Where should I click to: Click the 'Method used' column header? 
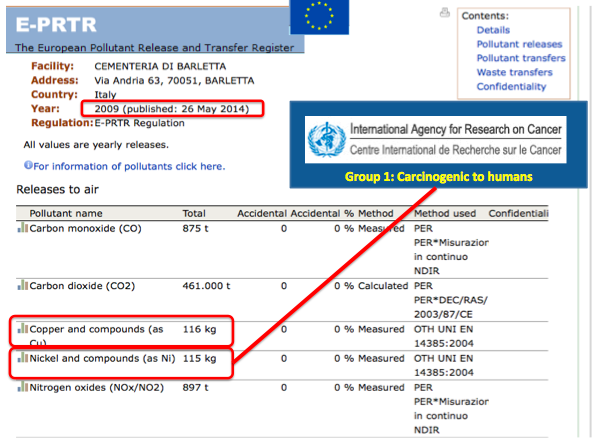tap(445, 213)
